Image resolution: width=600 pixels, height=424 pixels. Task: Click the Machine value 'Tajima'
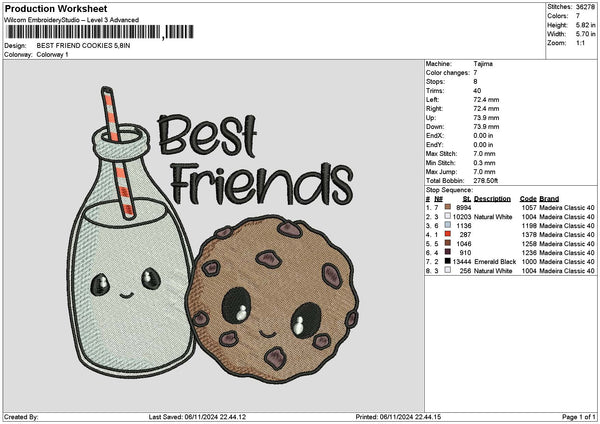pos(483,64)
